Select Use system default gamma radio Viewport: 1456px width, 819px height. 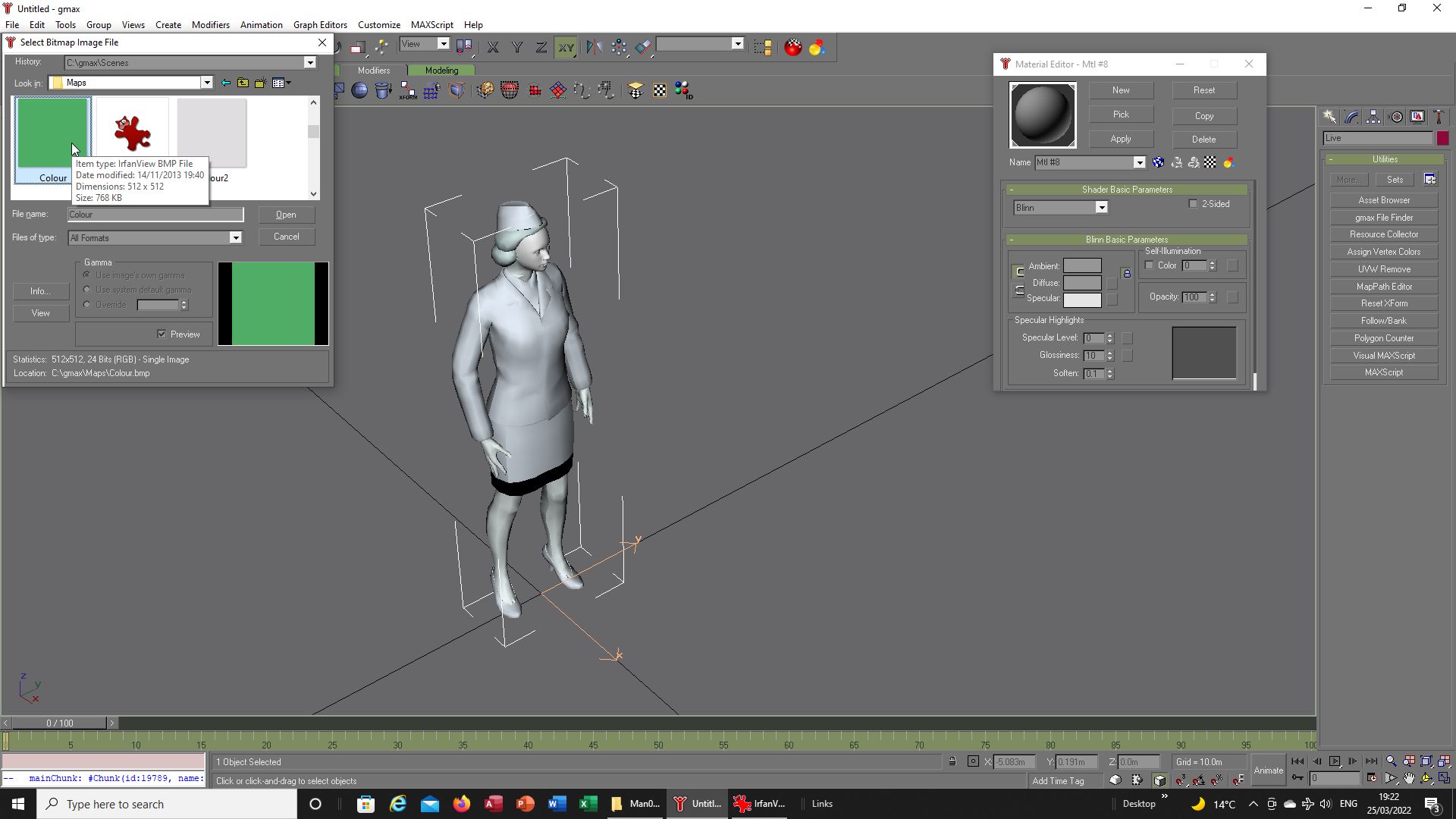[87, 290]
